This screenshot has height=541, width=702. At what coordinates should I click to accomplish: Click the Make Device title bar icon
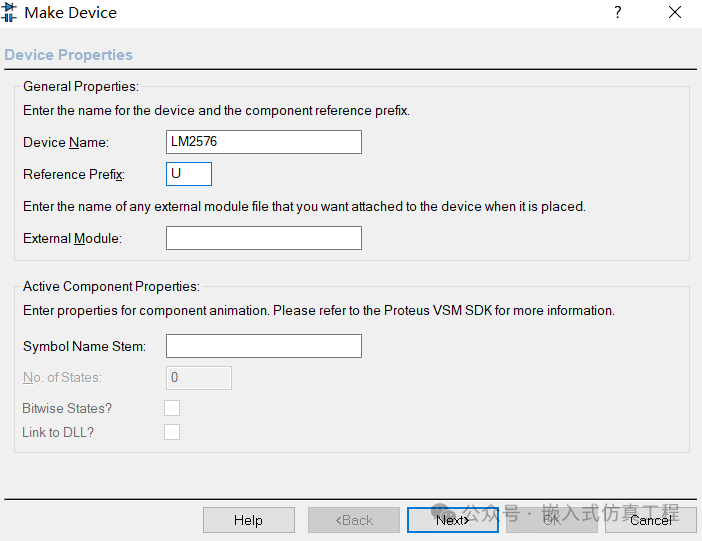coord(9,13)
